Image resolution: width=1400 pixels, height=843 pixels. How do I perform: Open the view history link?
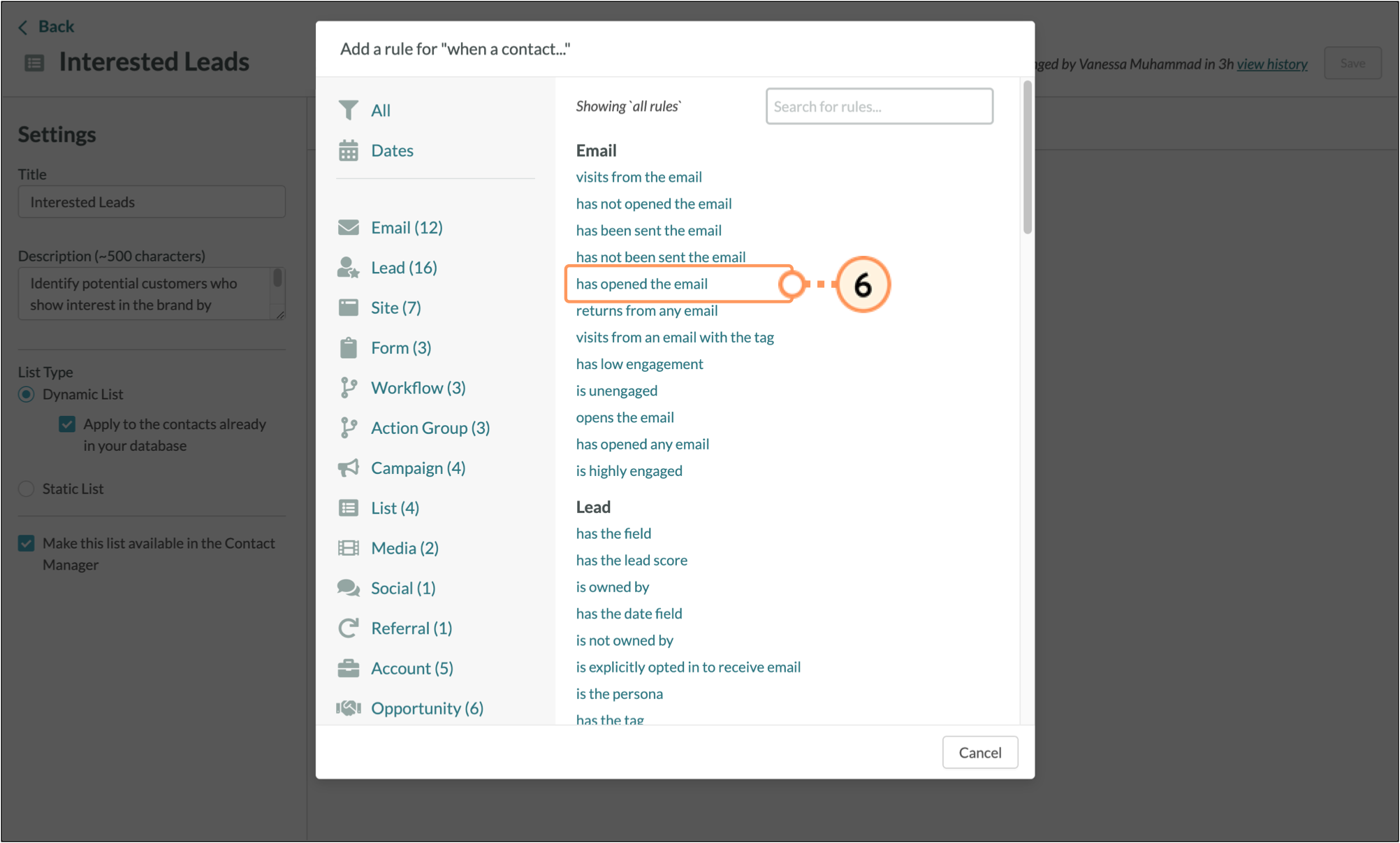[x=1271, y=64]
